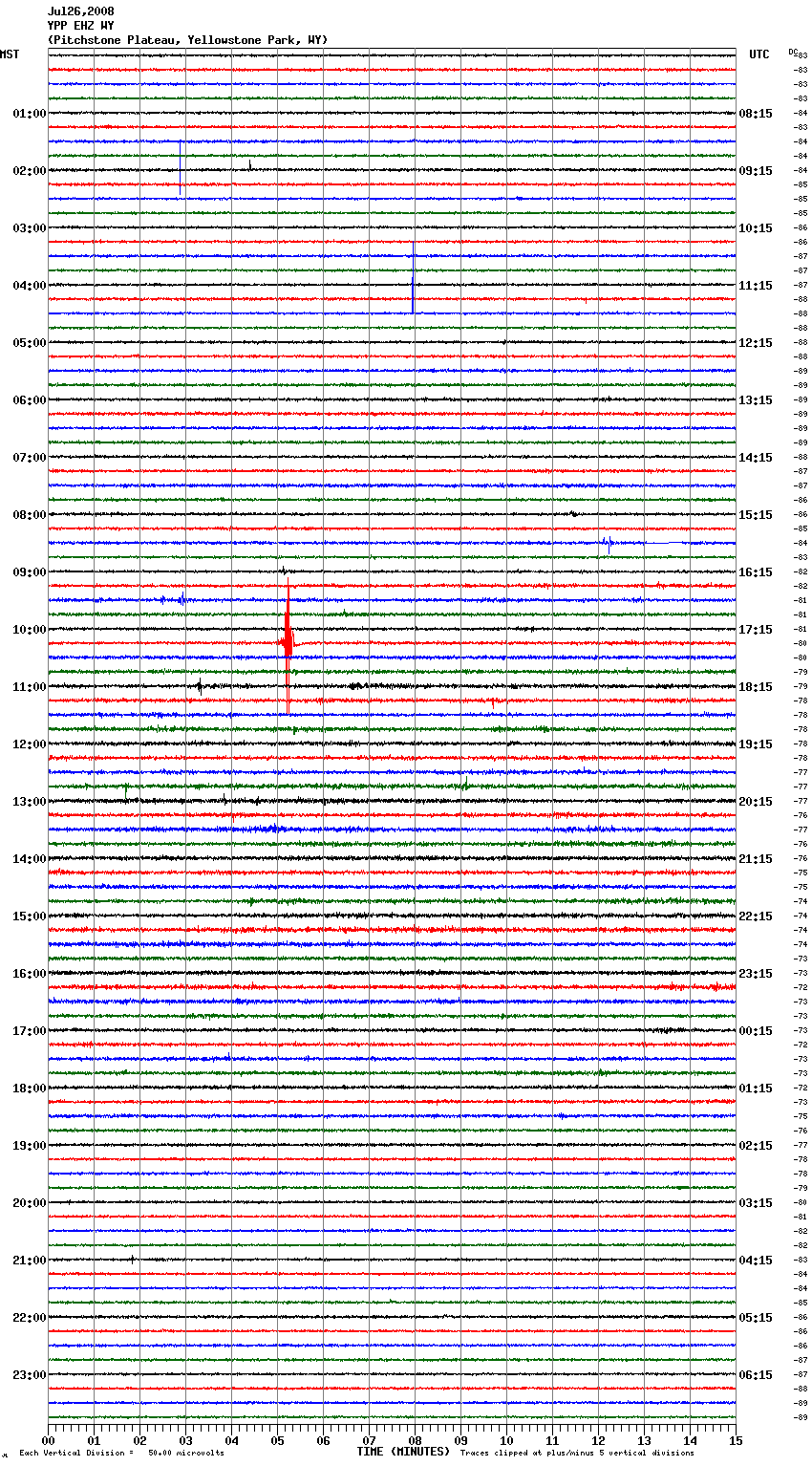Select the 17:00 MST time label
Screen dimensions: 812x1466
[x=30, y=1031]
